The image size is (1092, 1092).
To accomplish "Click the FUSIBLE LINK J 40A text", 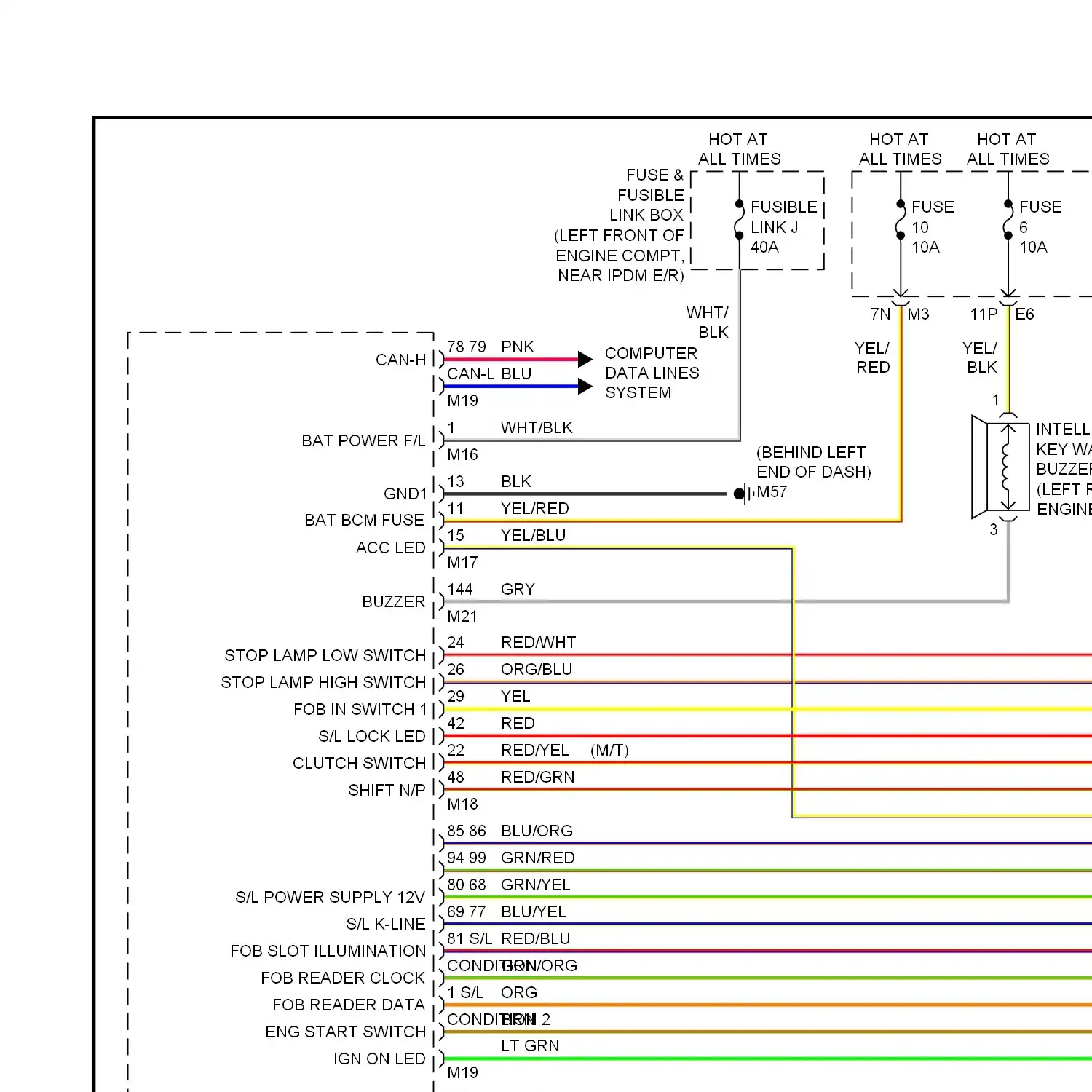I will [784, 227].
